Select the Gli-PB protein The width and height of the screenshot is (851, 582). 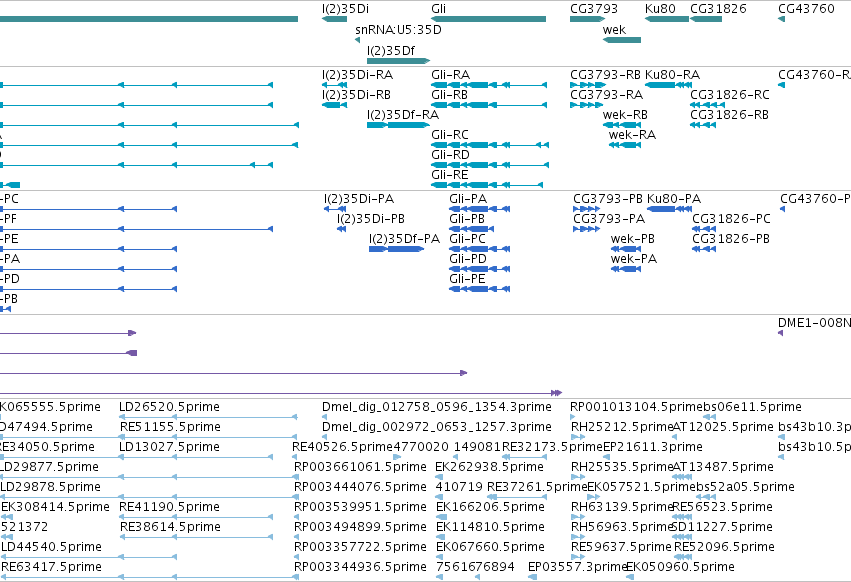point(472,229)
